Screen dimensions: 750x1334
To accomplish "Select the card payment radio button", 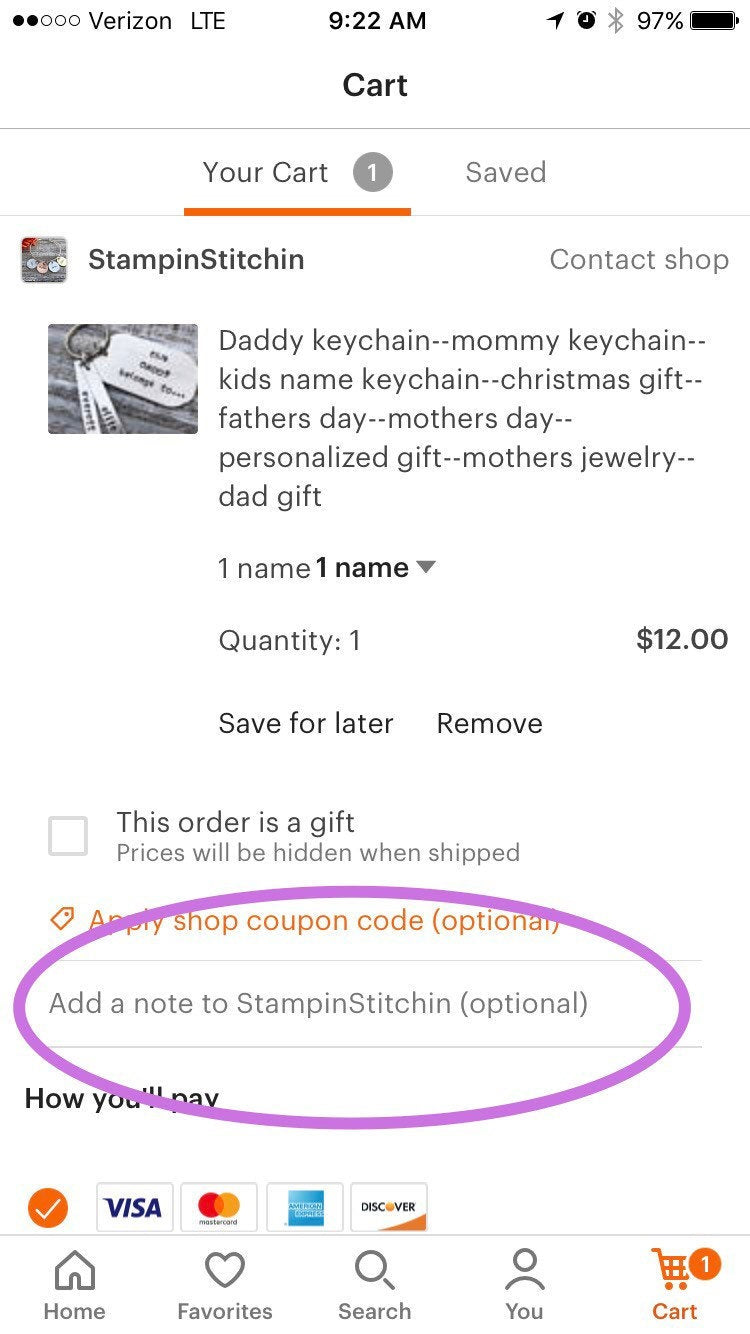I will tap(48, 1208).
